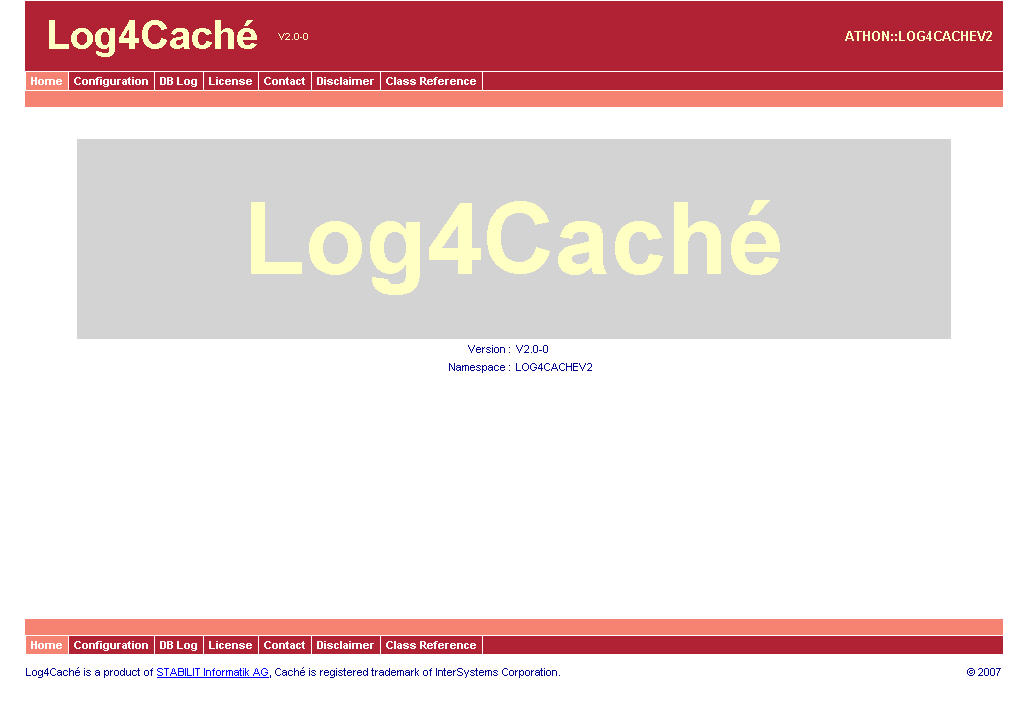Click the 'InterSystems Corporation' trademark text in footer

tap(496, 672)
